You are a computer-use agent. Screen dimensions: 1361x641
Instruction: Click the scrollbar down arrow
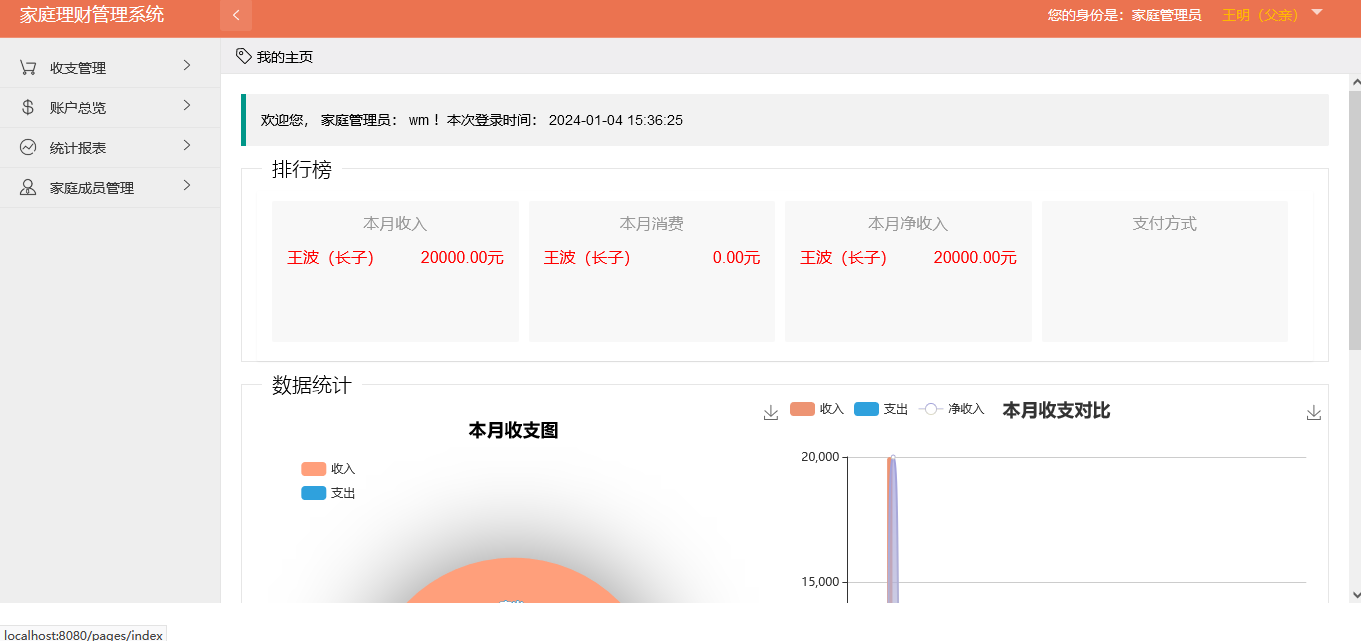click(x=1355, y=594)
